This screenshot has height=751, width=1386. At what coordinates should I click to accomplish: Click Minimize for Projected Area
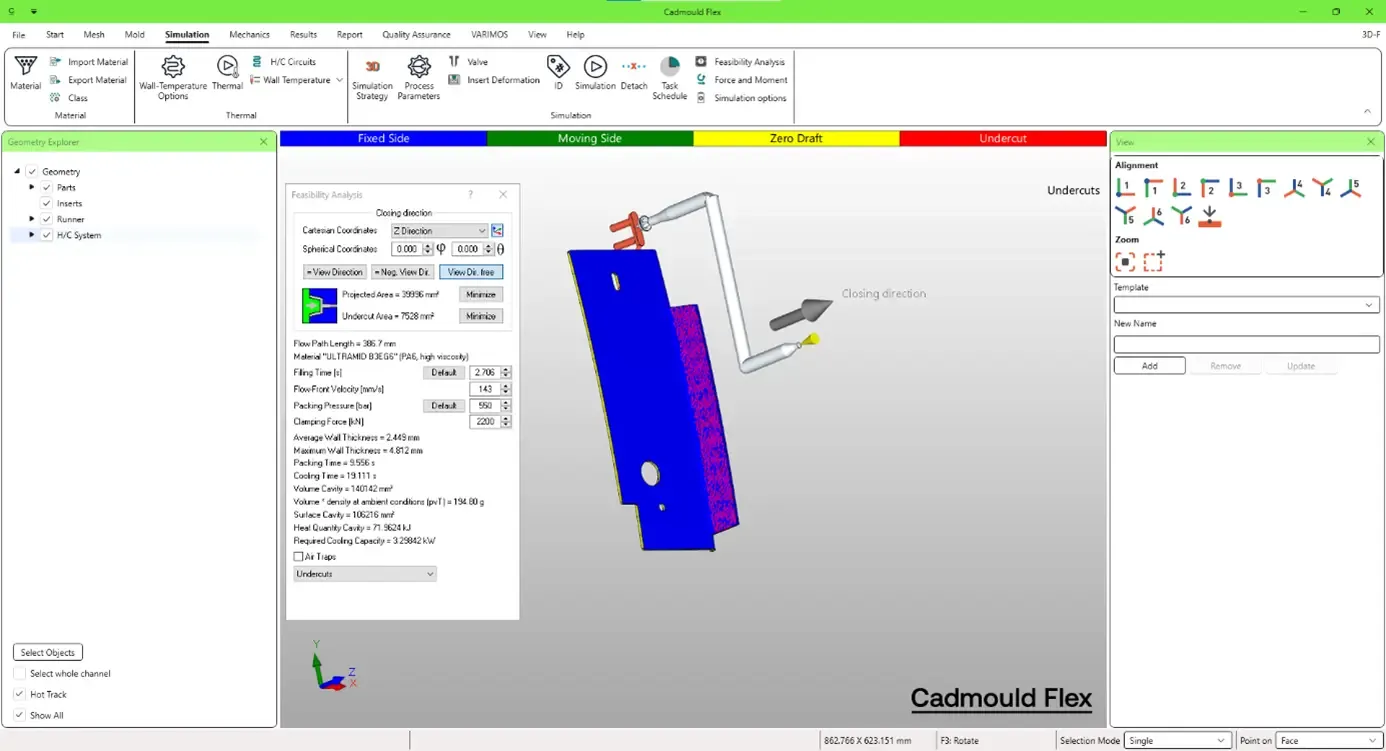tap(481, 295)
